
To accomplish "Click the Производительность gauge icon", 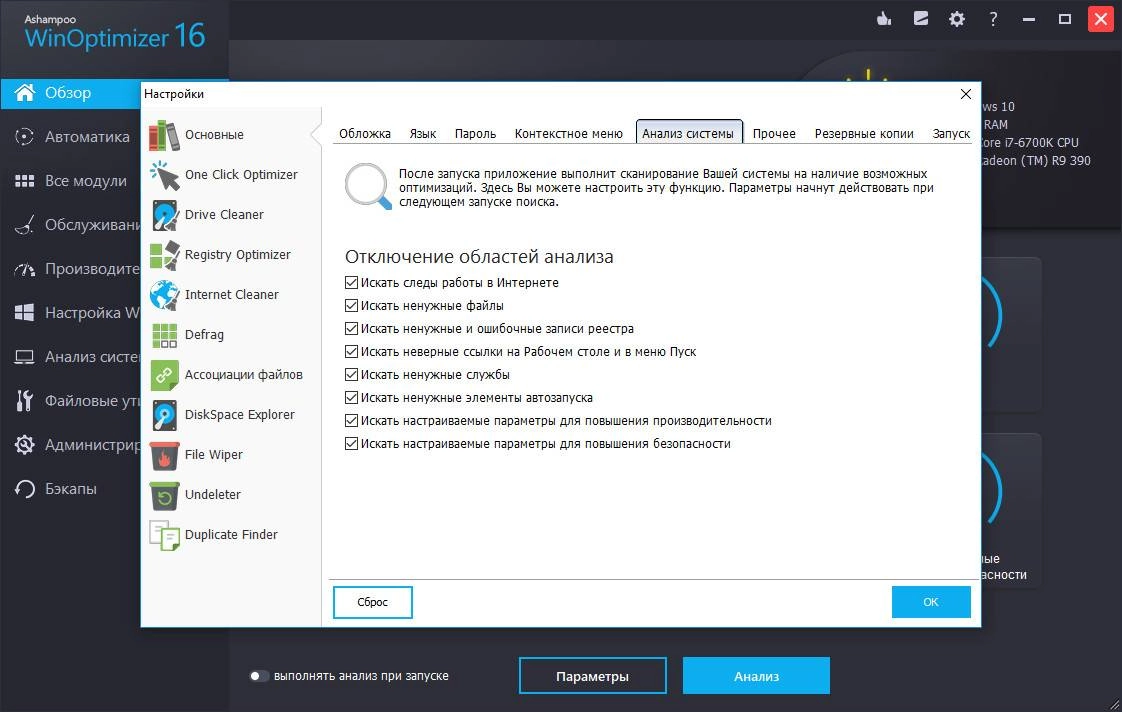I will click(24, 269).
